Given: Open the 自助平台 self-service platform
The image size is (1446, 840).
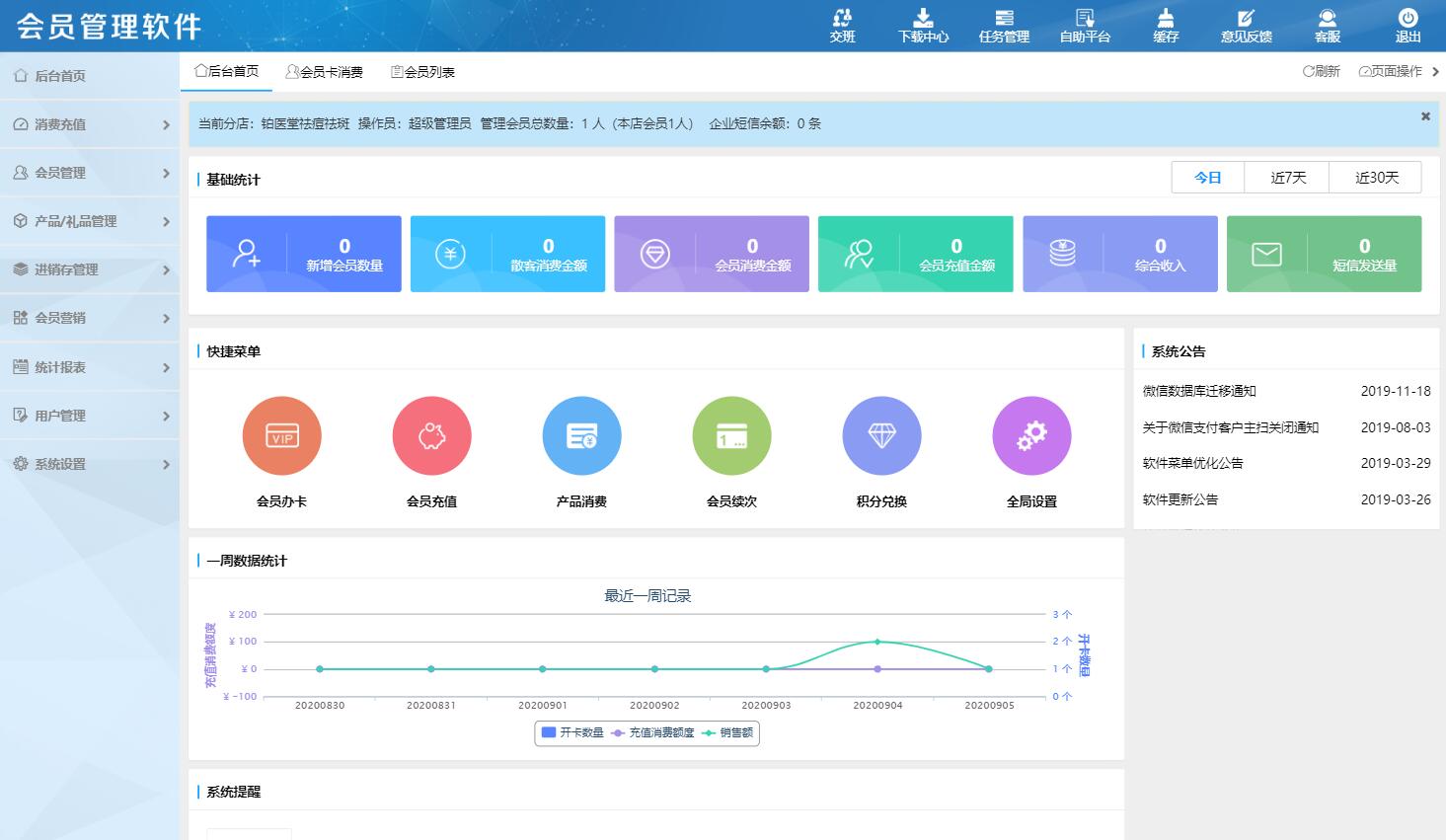Looking at the screenshot, I should 1085,26.
